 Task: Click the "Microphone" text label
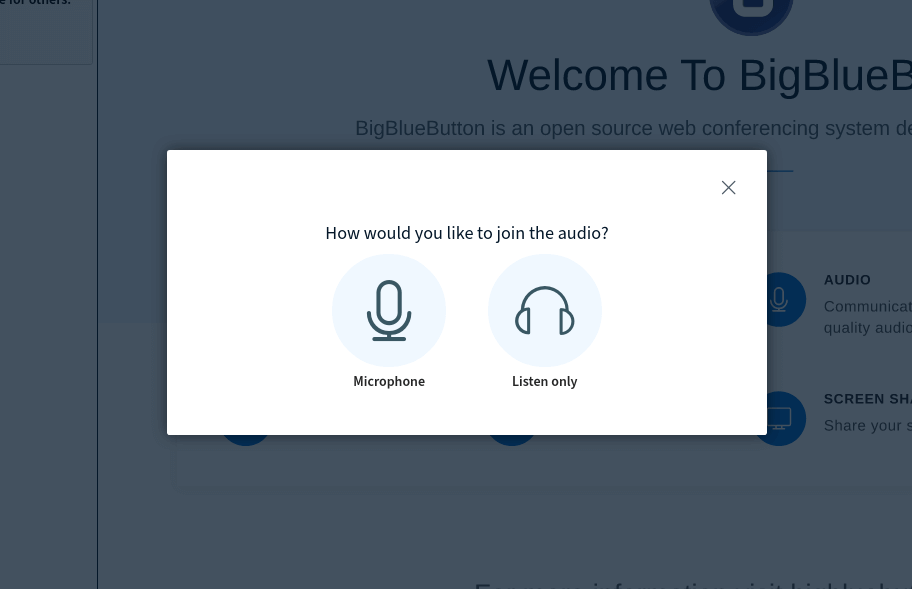pyautogui.click(x=389, y=381)
